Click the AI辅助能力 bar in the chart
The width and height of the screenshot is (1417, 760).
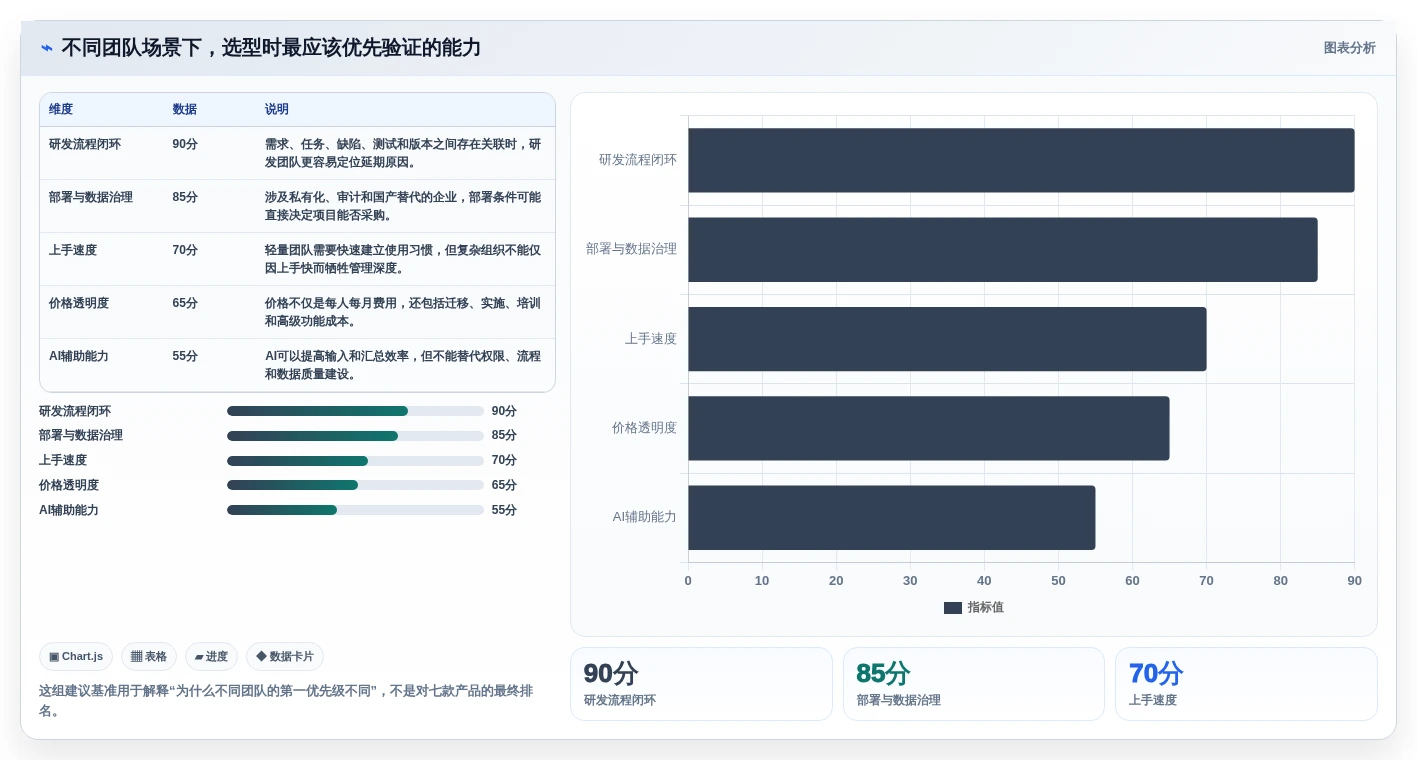click(892, 517)
